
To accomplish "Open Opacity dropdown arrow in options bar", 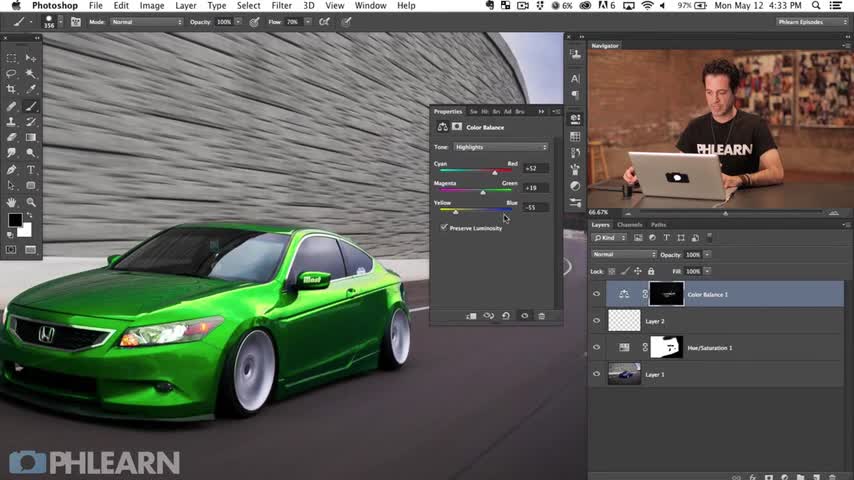I will (238, 22).
